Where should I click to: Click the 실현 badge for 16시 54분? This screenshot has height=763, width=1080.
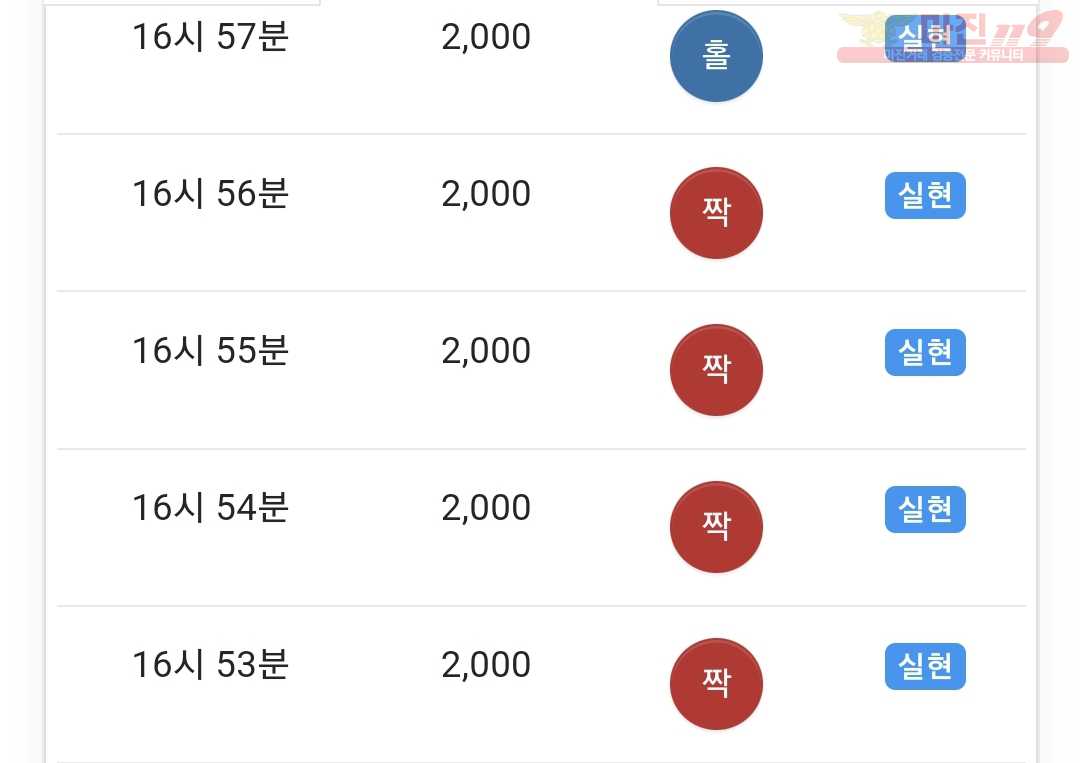[x=925, y=510]
